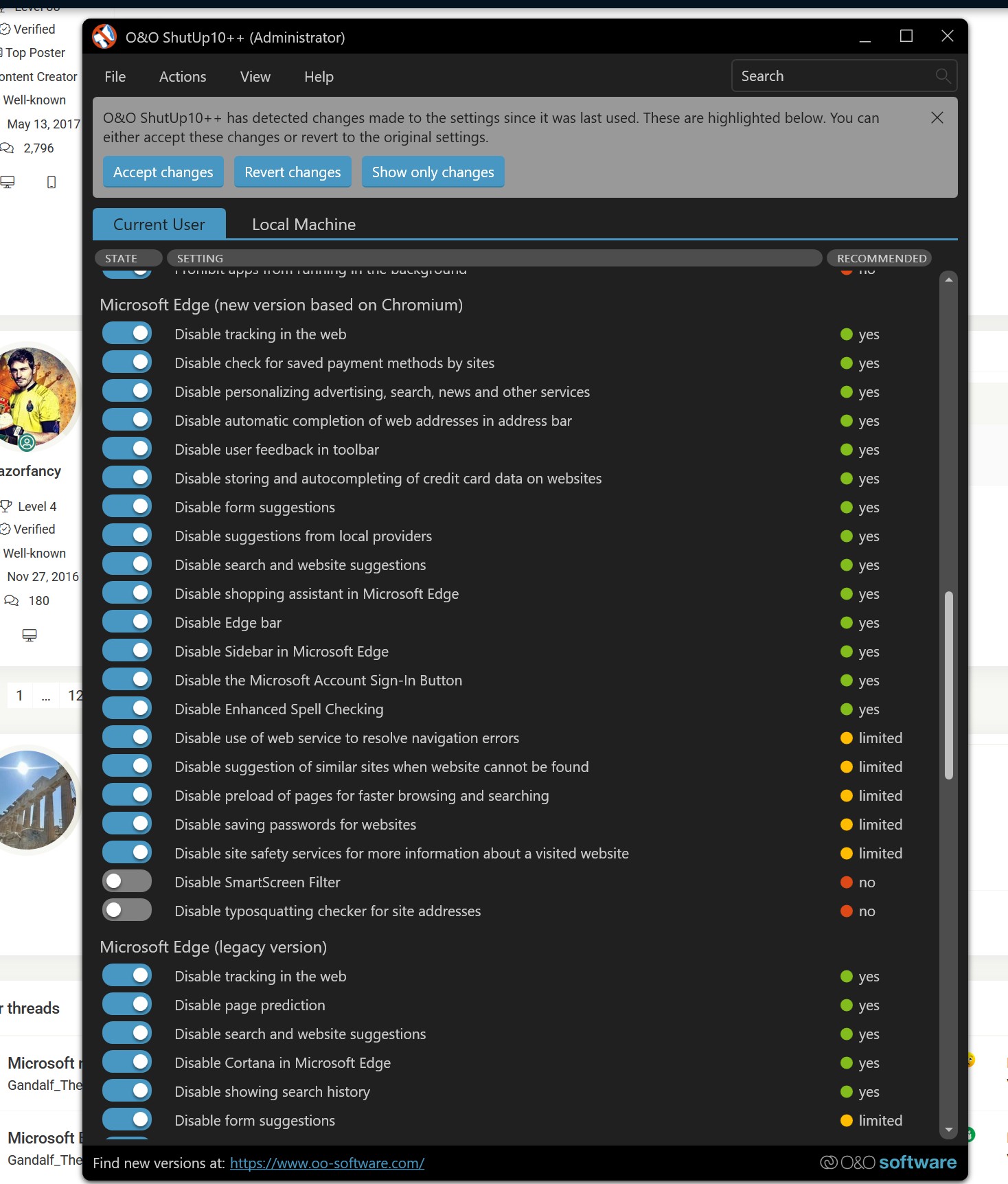Toggle Disable Cortana in Microsoft Edge
This screenshot has height=1184, width=1008.
pyautogui.click(x=127, y=1062)
